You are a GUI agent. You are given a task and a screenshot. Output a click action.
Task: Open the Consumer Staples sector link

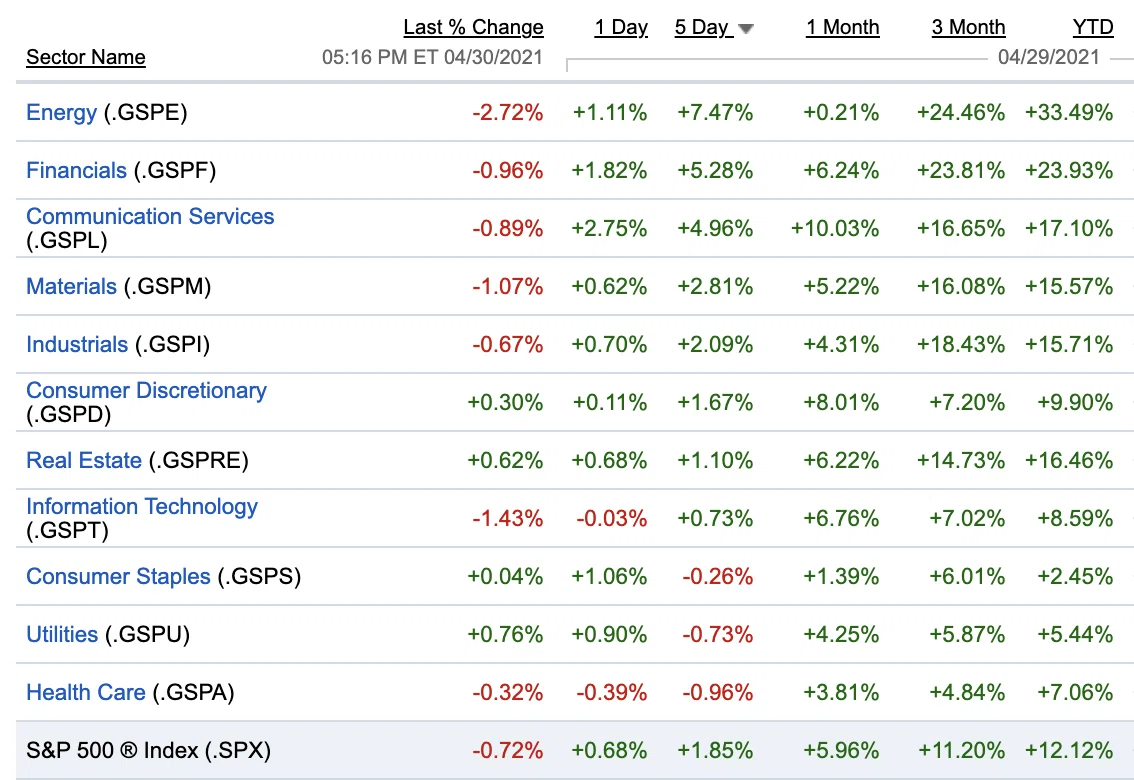(x=118, y=576)
